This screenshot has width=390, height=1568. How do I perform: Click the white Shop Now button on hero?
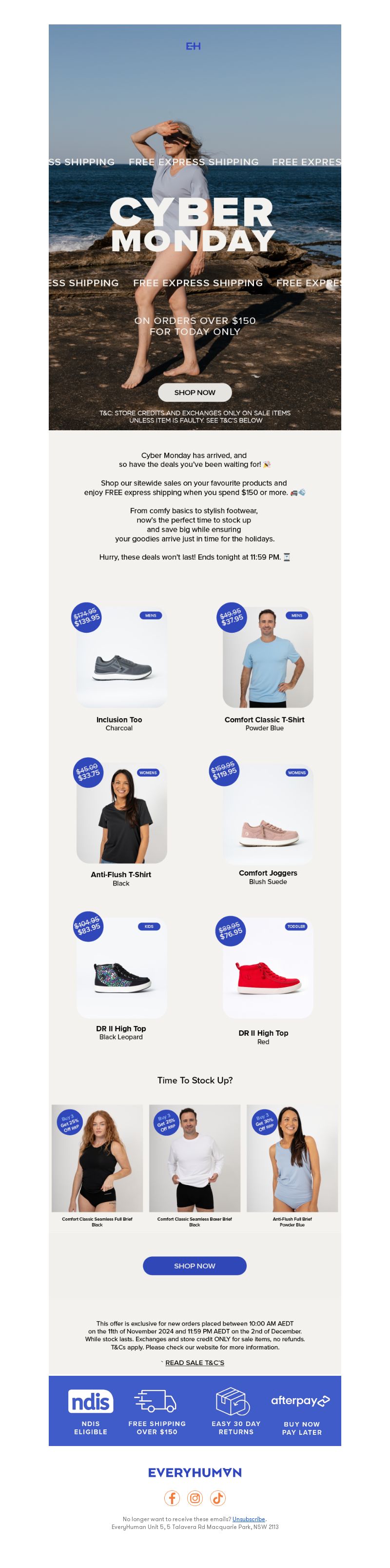coord(195,393)
